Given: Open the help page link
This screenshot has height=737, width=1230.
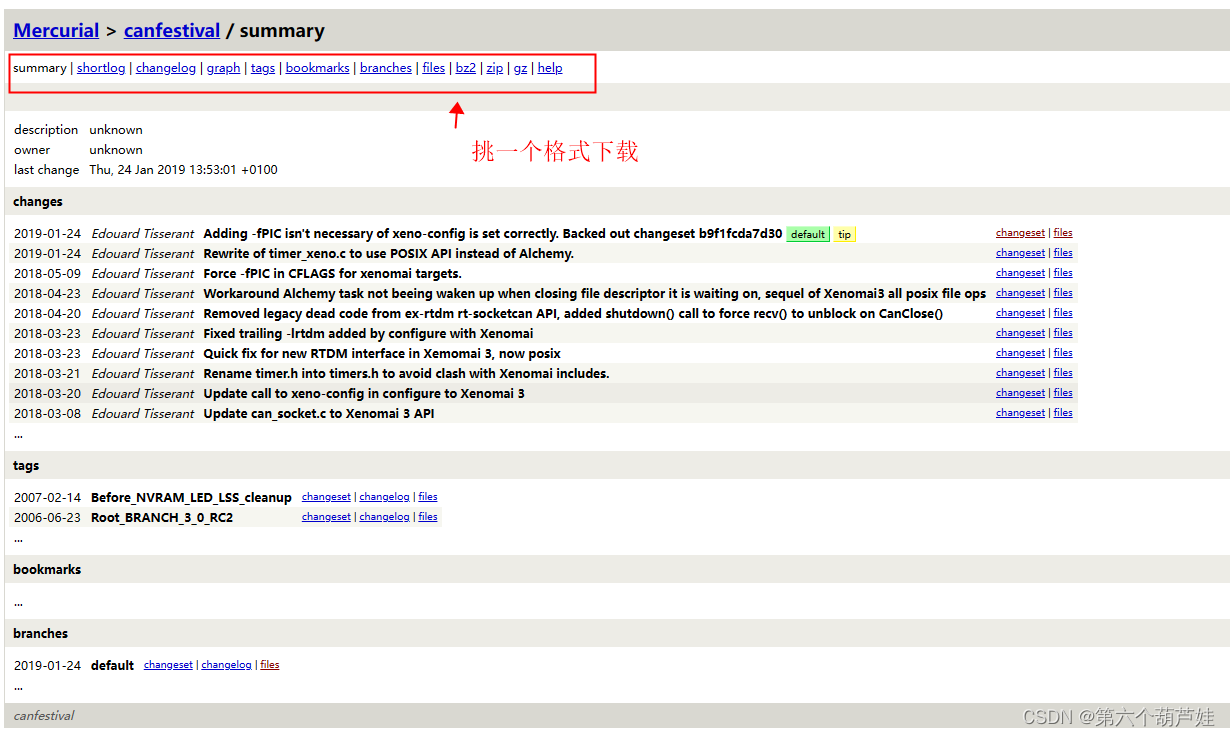Looking at the screenshot, I should 550,68.
